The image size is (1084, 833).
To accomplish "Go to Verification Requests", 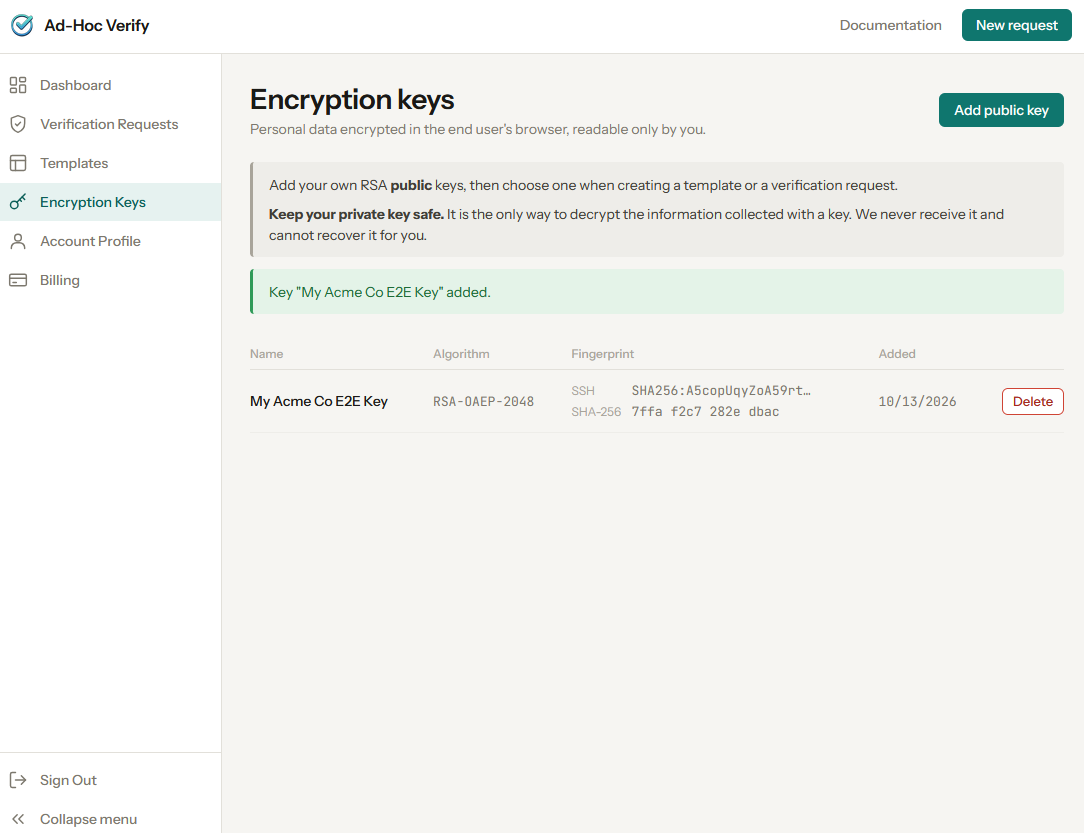I will 111,124.
